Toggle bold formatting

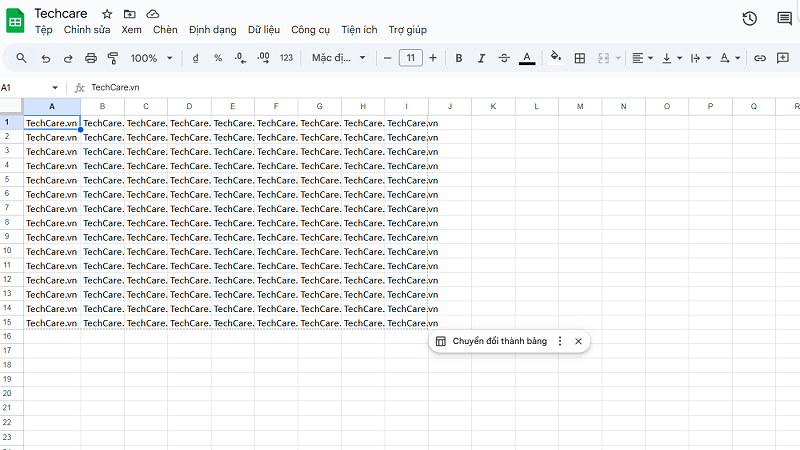[459, 58]
